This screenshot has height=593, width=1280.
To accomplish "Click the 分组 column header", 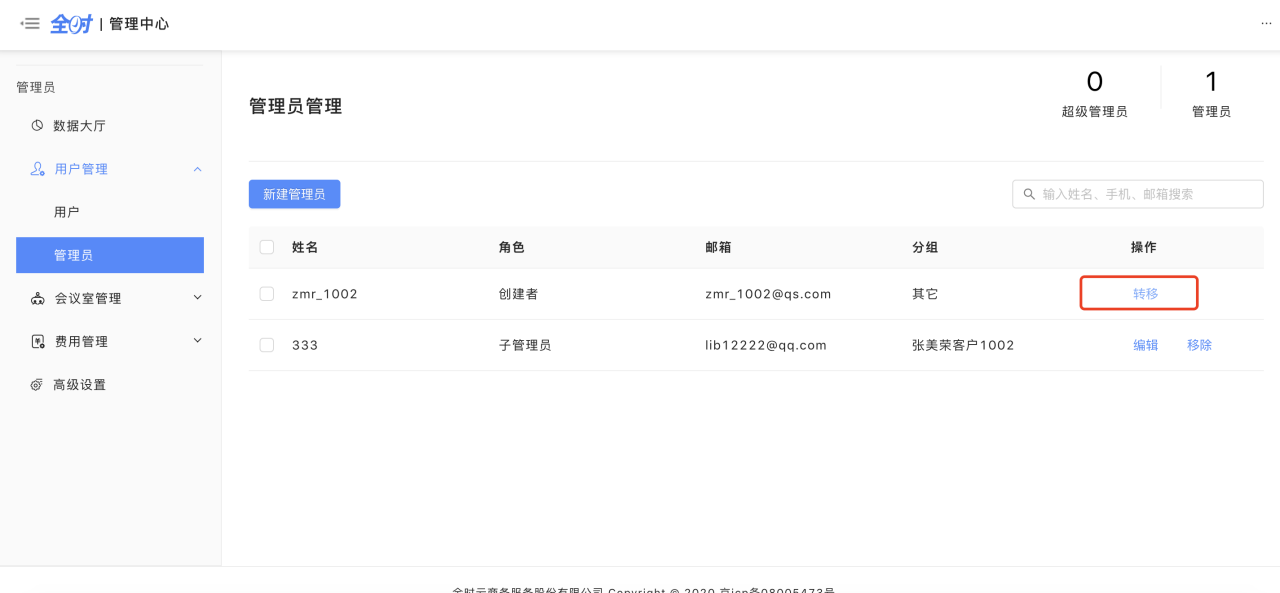I will 925,247.
